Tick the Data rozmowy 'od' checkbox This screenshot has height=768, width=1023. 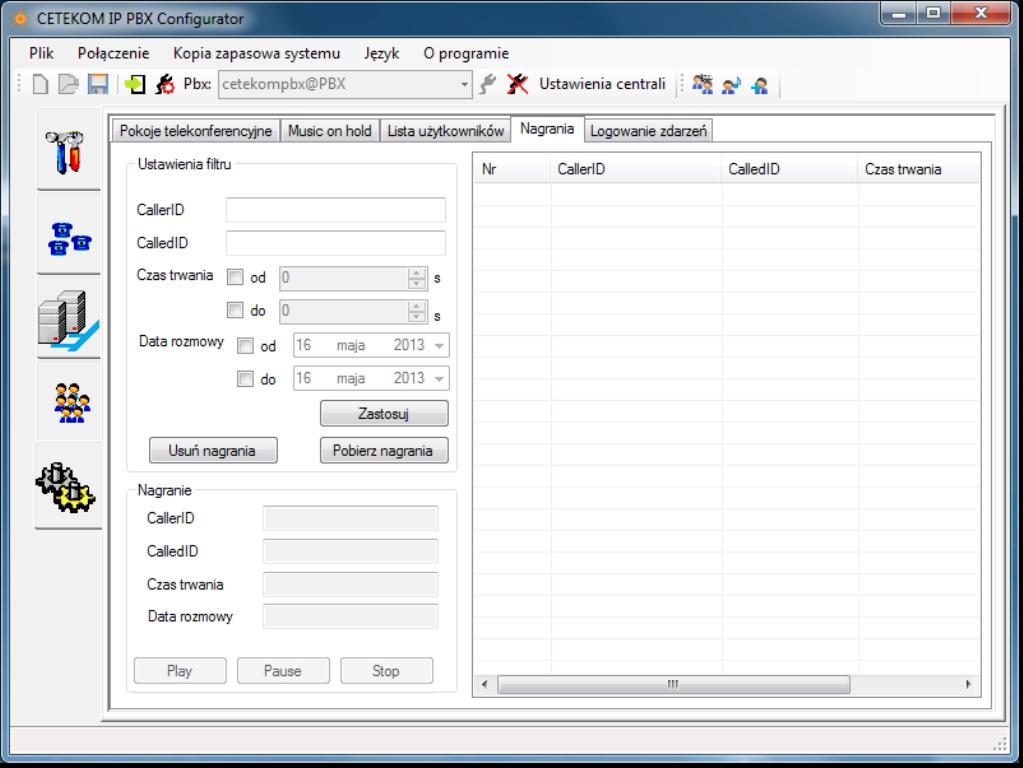[x=245, y=346]
